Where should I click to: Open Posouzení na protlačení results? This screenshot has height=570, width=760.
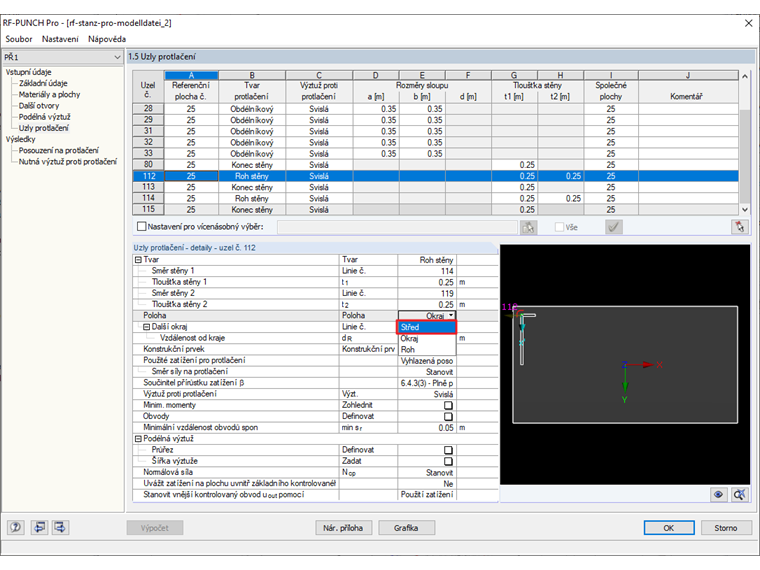pyautogui.click(x=59, y=150)
